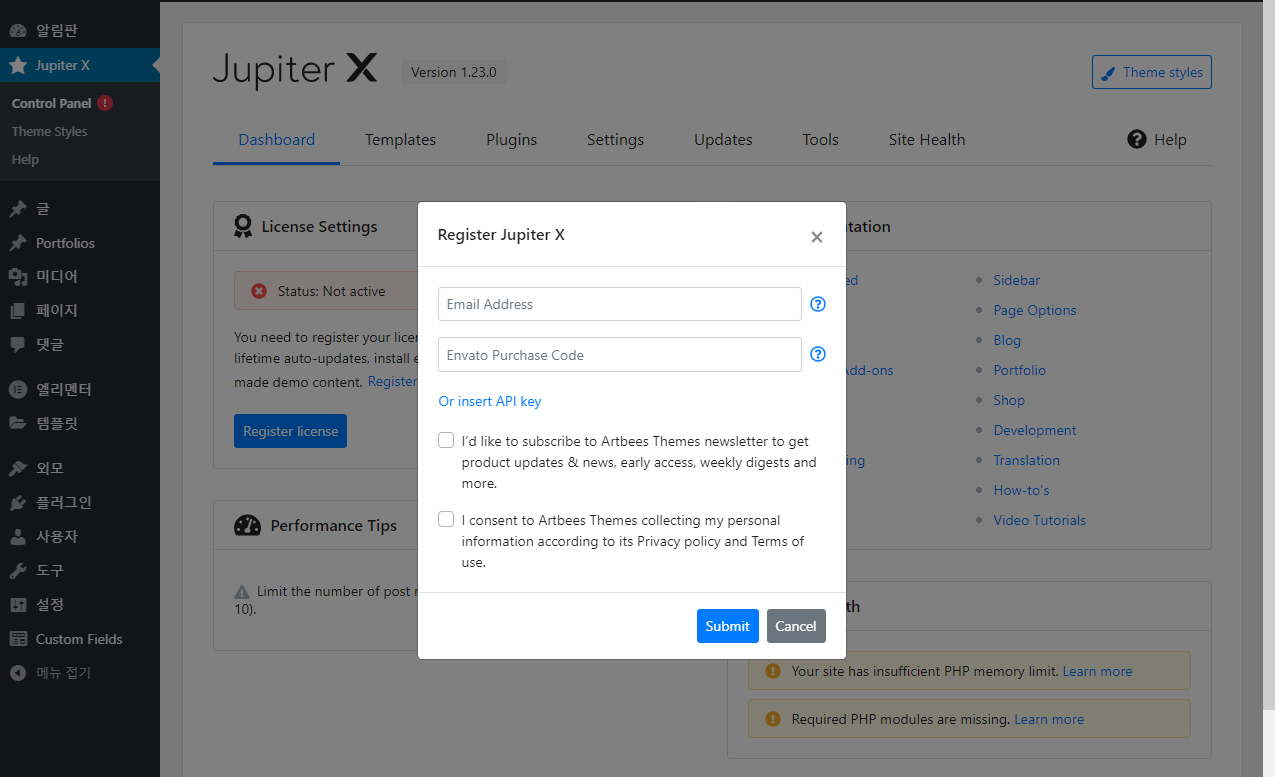Open the Shop documentation link
Viewport: 1275px width, 777px height.
pos(1009,400)
